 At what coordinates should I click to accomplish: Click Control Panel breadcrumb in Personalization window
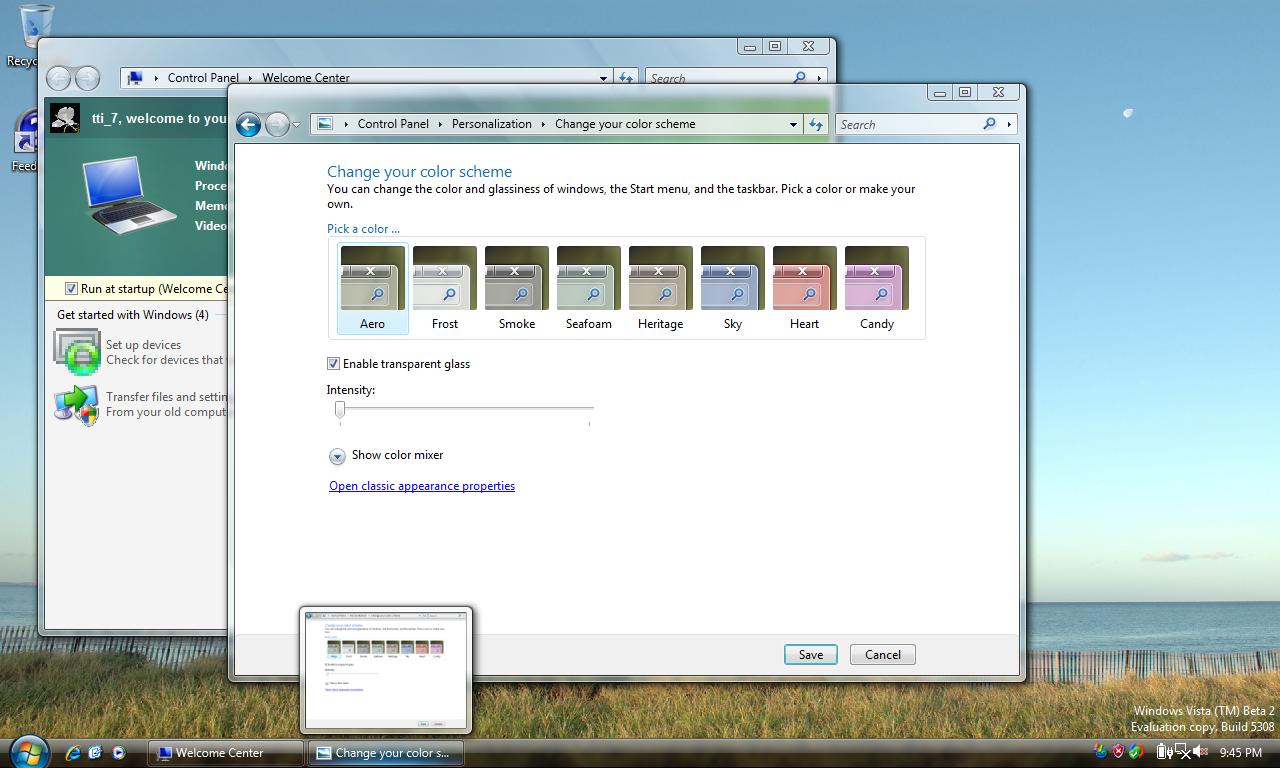tap(393, 124)
